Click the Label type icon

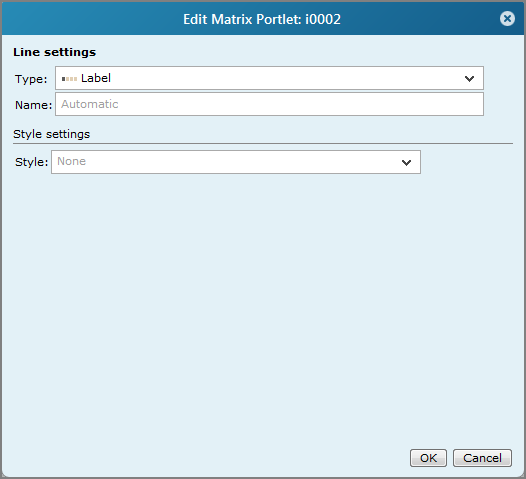coord(69,79)
